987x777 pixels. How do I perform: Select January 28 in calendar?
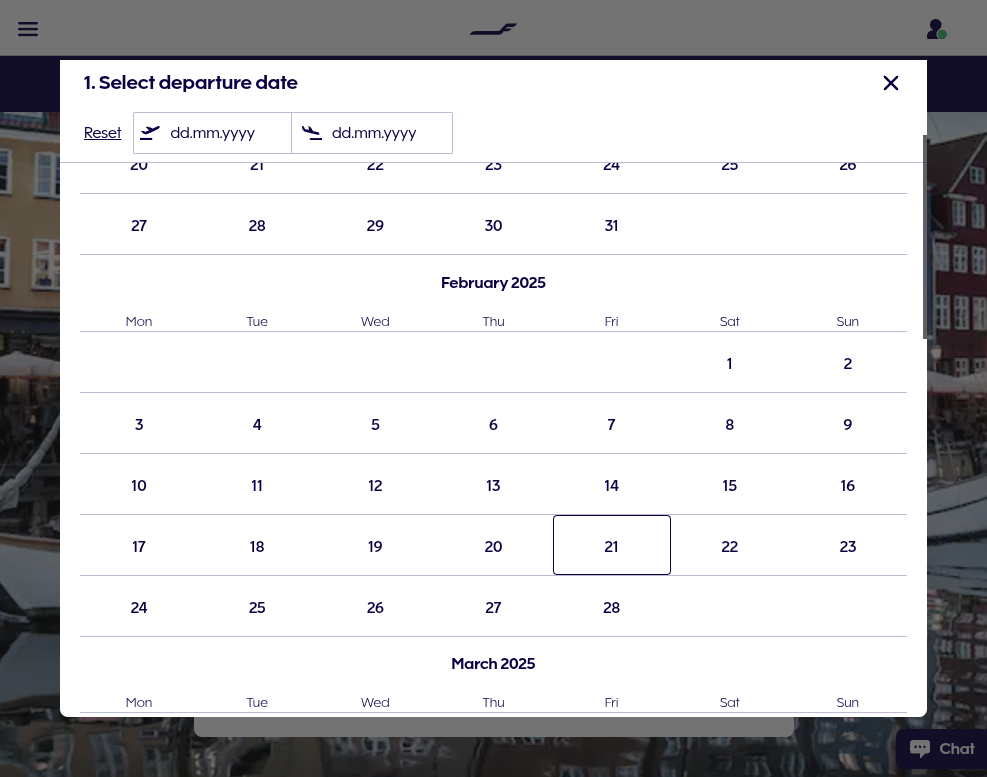coord(257,225)
